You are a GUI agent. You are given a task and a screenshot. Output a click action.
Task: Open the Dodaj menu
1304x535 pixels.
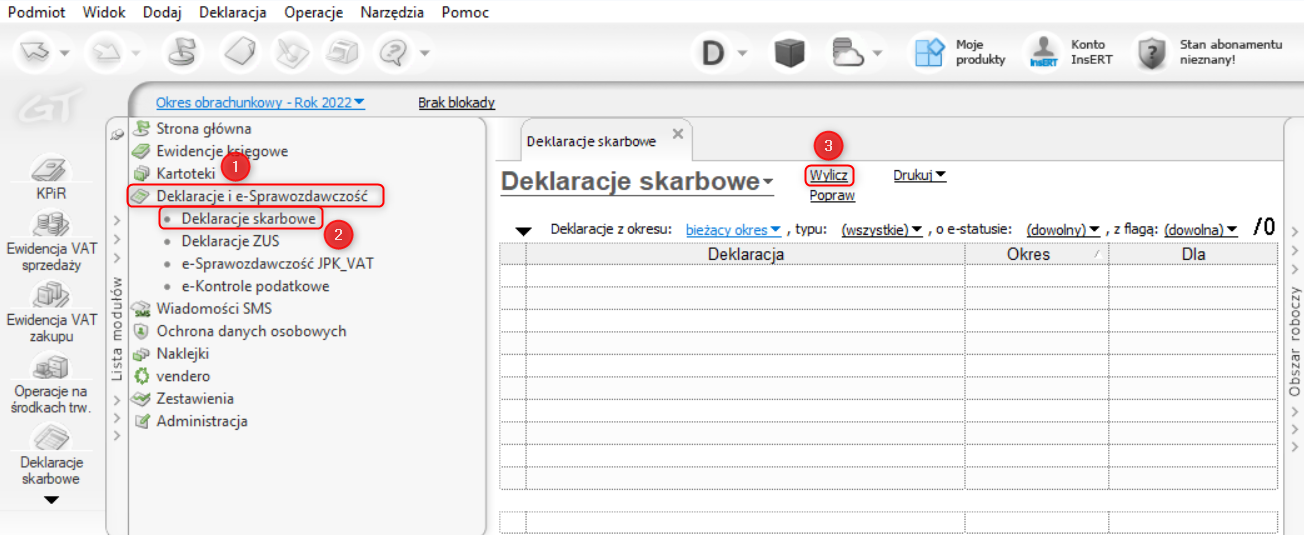coord(163,12)
